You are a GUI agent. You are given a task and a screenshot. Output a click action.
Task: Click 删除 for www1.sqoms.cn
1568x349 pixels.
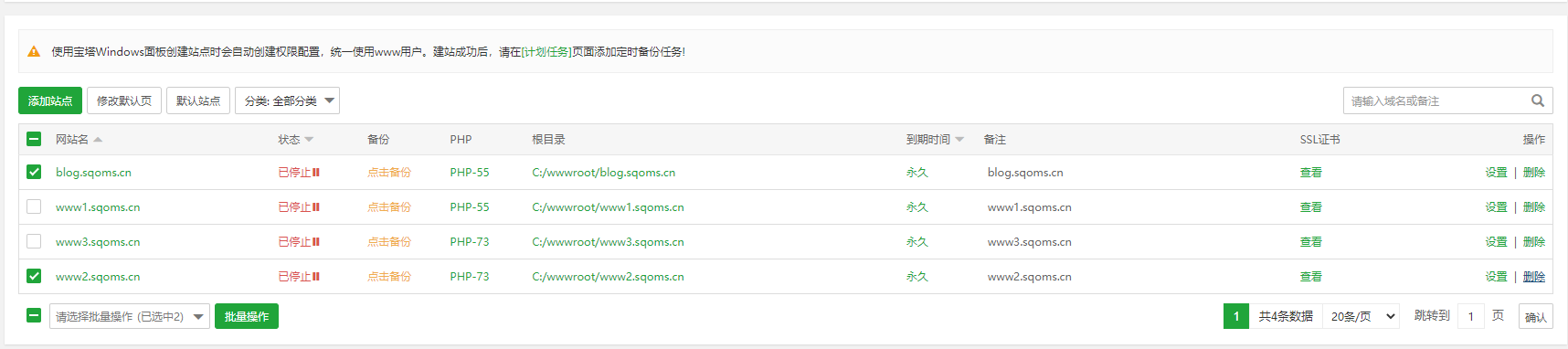[x=1534, y=207]
